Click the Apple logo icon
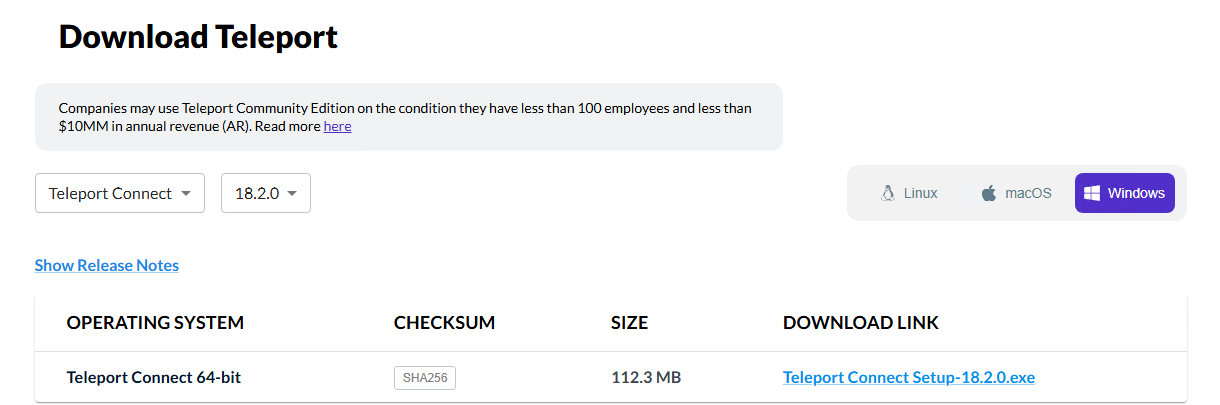 coord(988,193)
